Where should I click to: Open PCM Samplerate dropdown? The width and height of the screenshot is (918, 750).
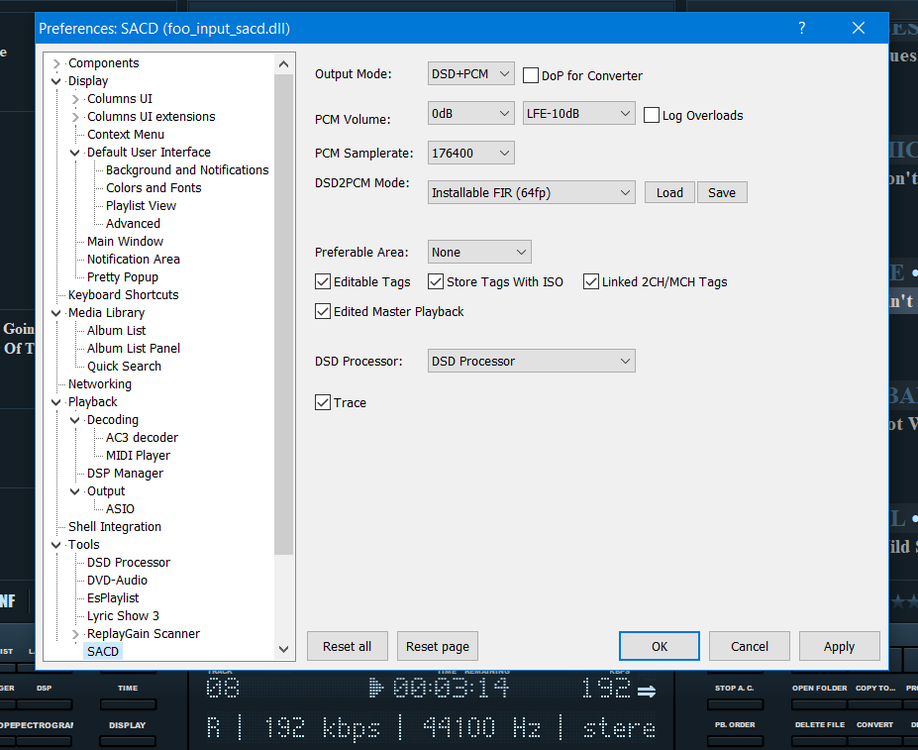point(471,153)
